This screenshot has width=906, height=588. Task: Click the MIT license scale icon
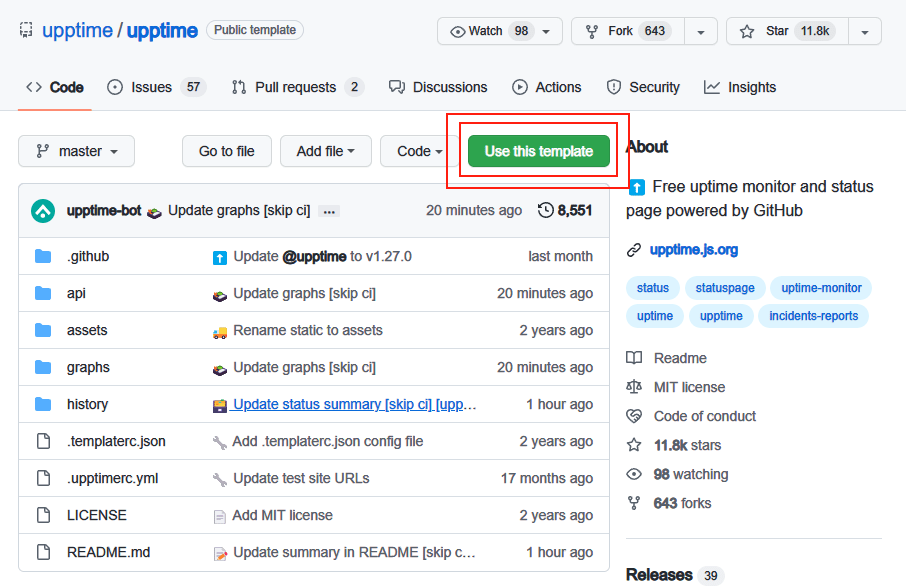tap(634, 387)
